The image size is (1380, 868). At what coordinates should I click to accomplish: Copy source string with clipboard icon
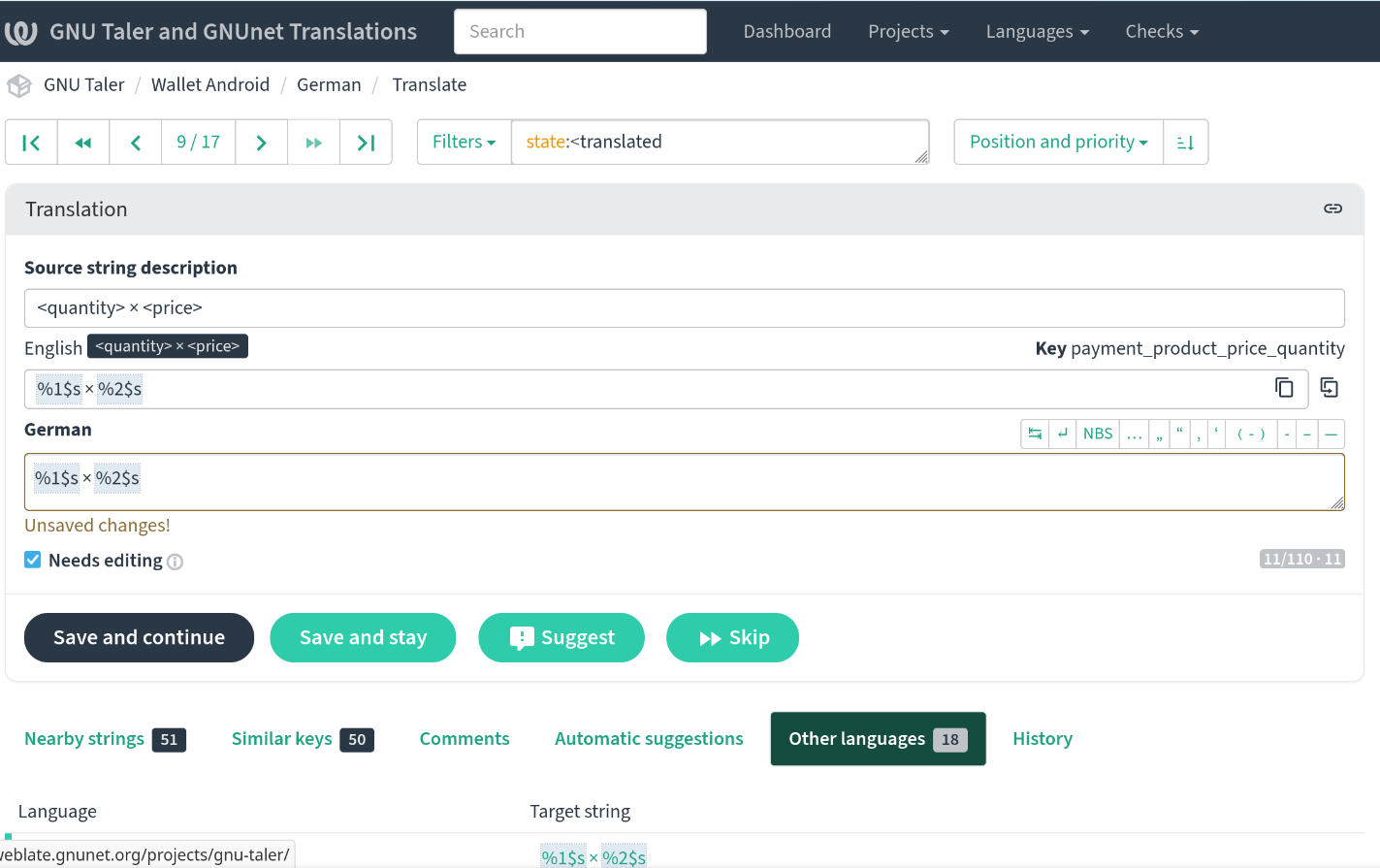pos(1284,388)
